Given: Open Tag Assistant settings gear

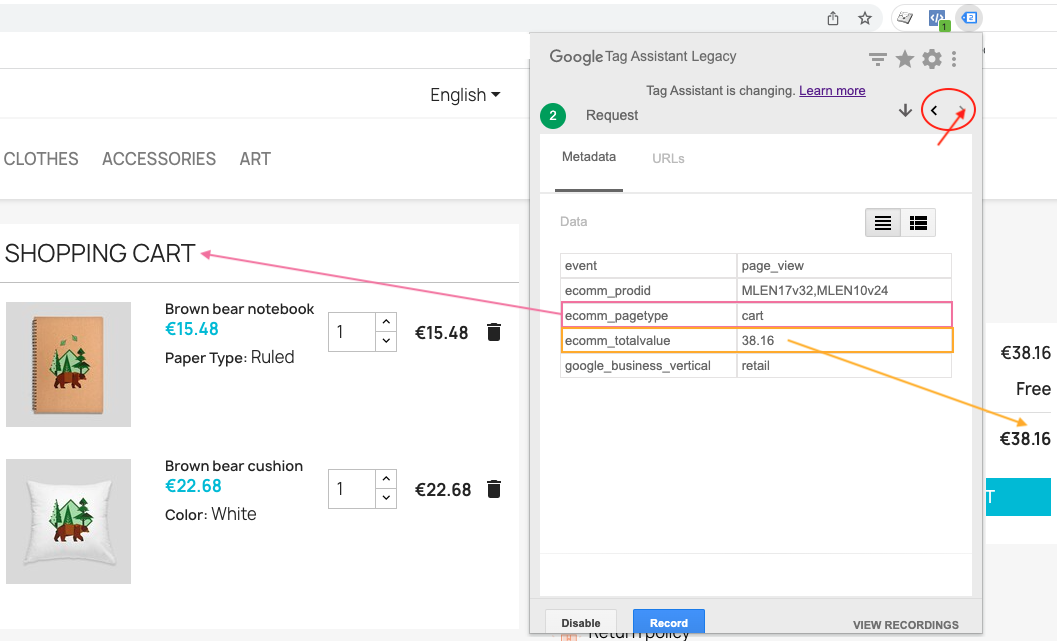Looking at the screenshot, I should [931, 59].
